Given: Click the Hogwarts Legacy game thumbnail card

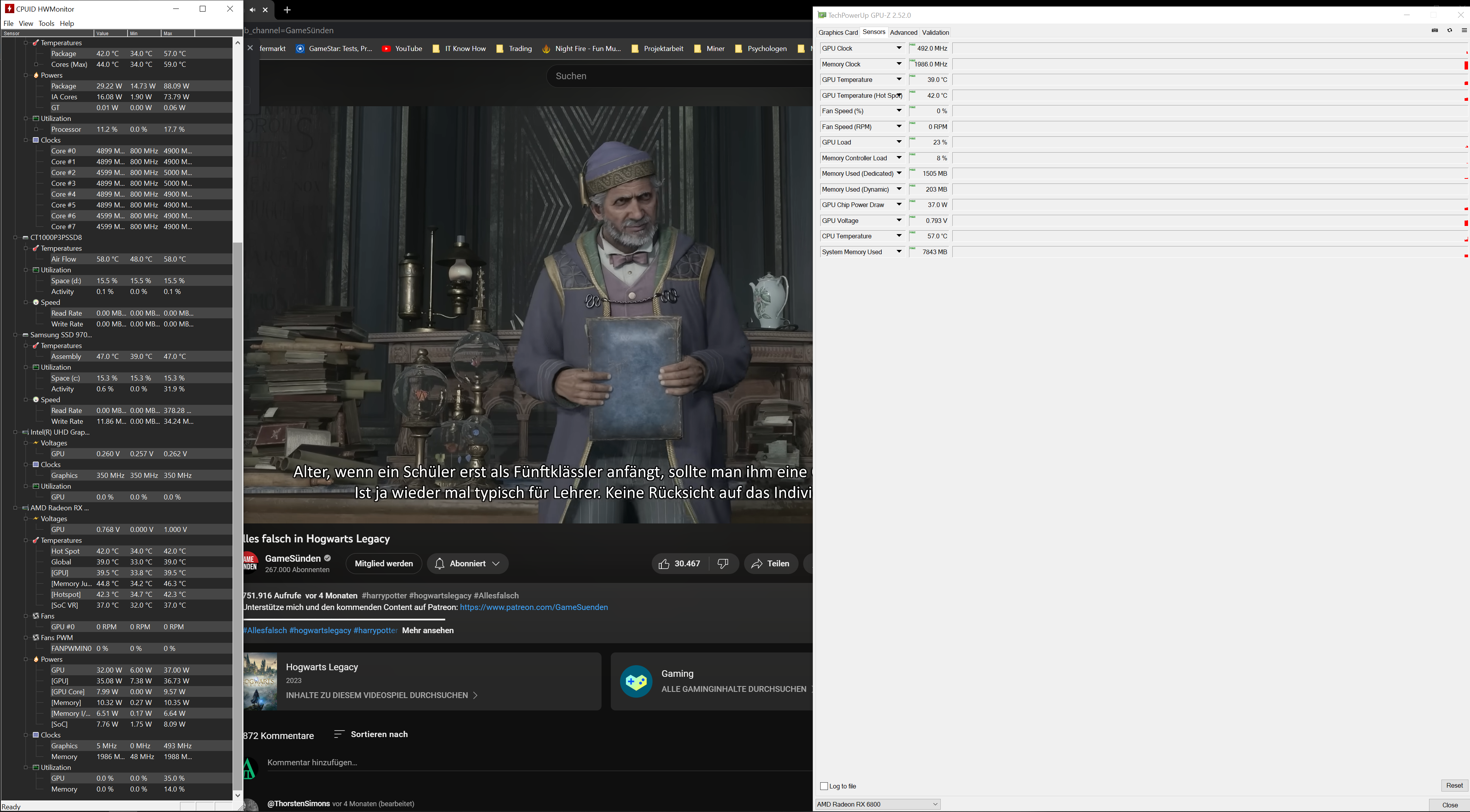Looking at the screenshot, I should tap(422, 681).
